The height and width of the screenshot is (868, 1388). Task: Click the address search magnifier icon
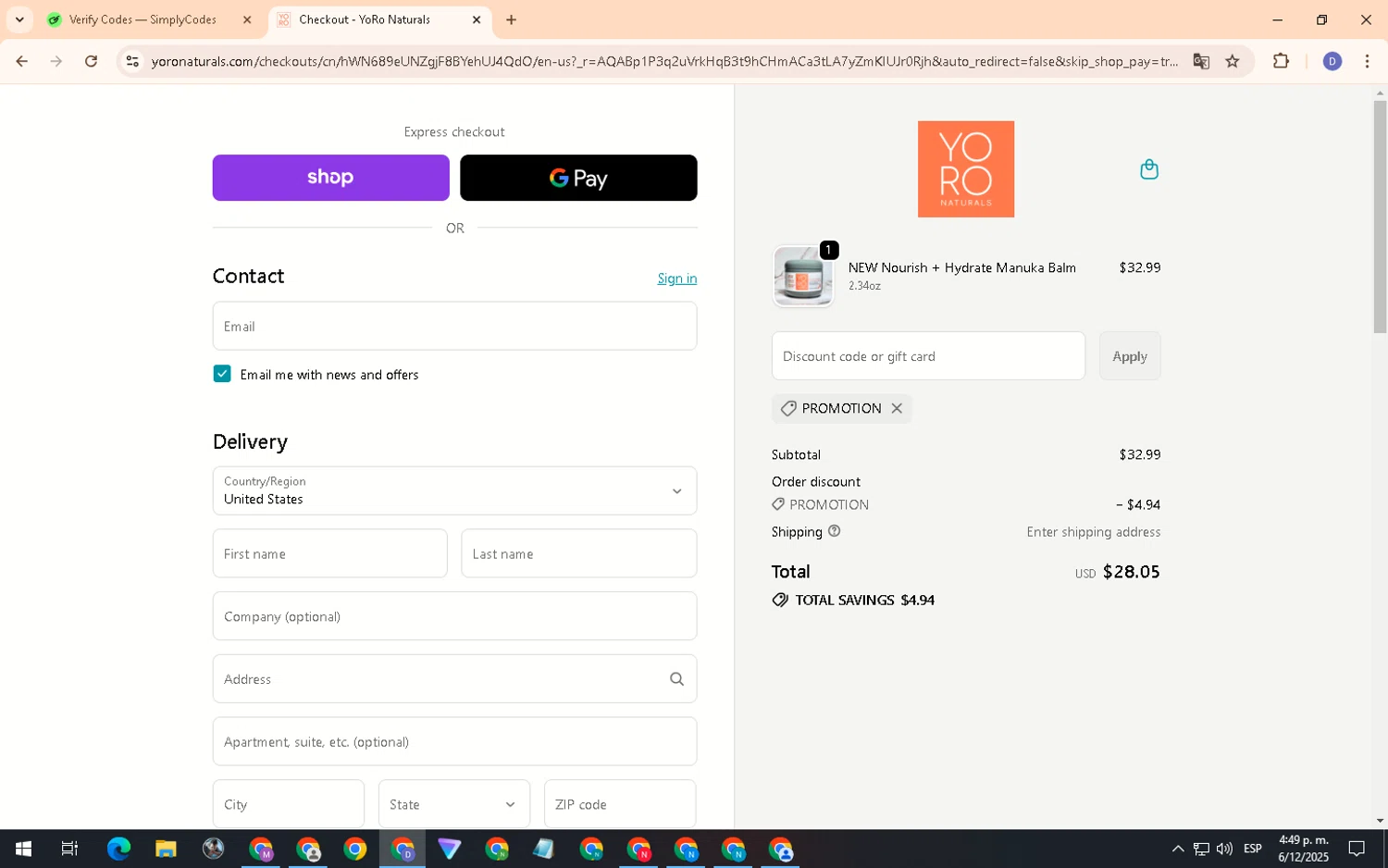pos(676,679)
